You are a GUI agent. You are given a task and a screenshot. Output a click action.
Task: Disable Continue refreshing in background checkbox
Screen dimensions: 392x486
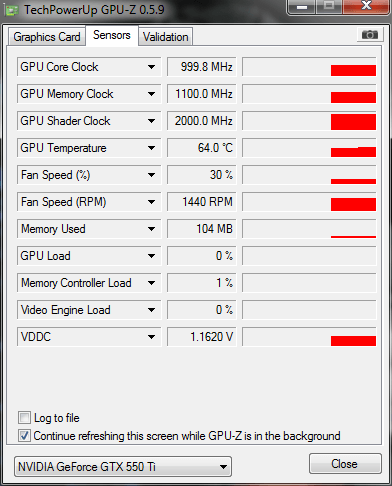coord(24,435)
